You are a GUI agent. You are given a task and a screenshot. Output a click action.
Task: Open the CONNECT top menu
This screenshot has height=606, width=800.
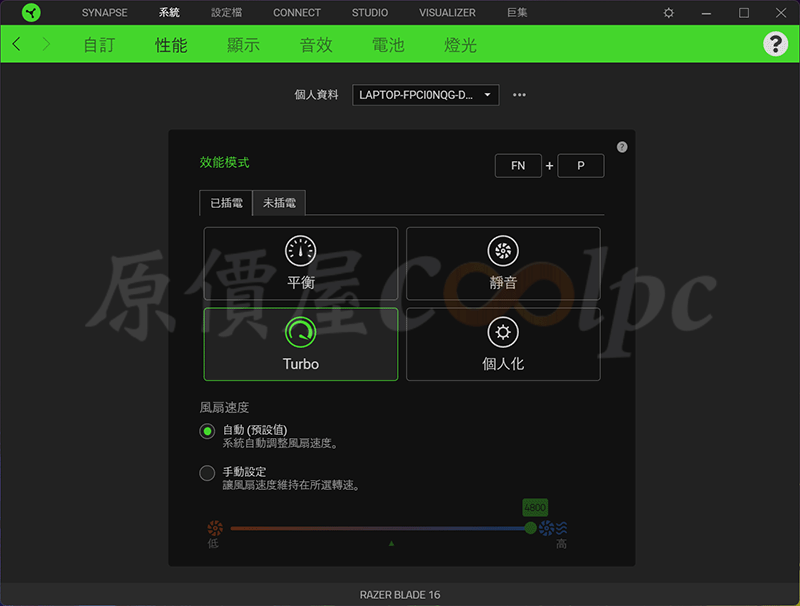click(x=297, y=13)
